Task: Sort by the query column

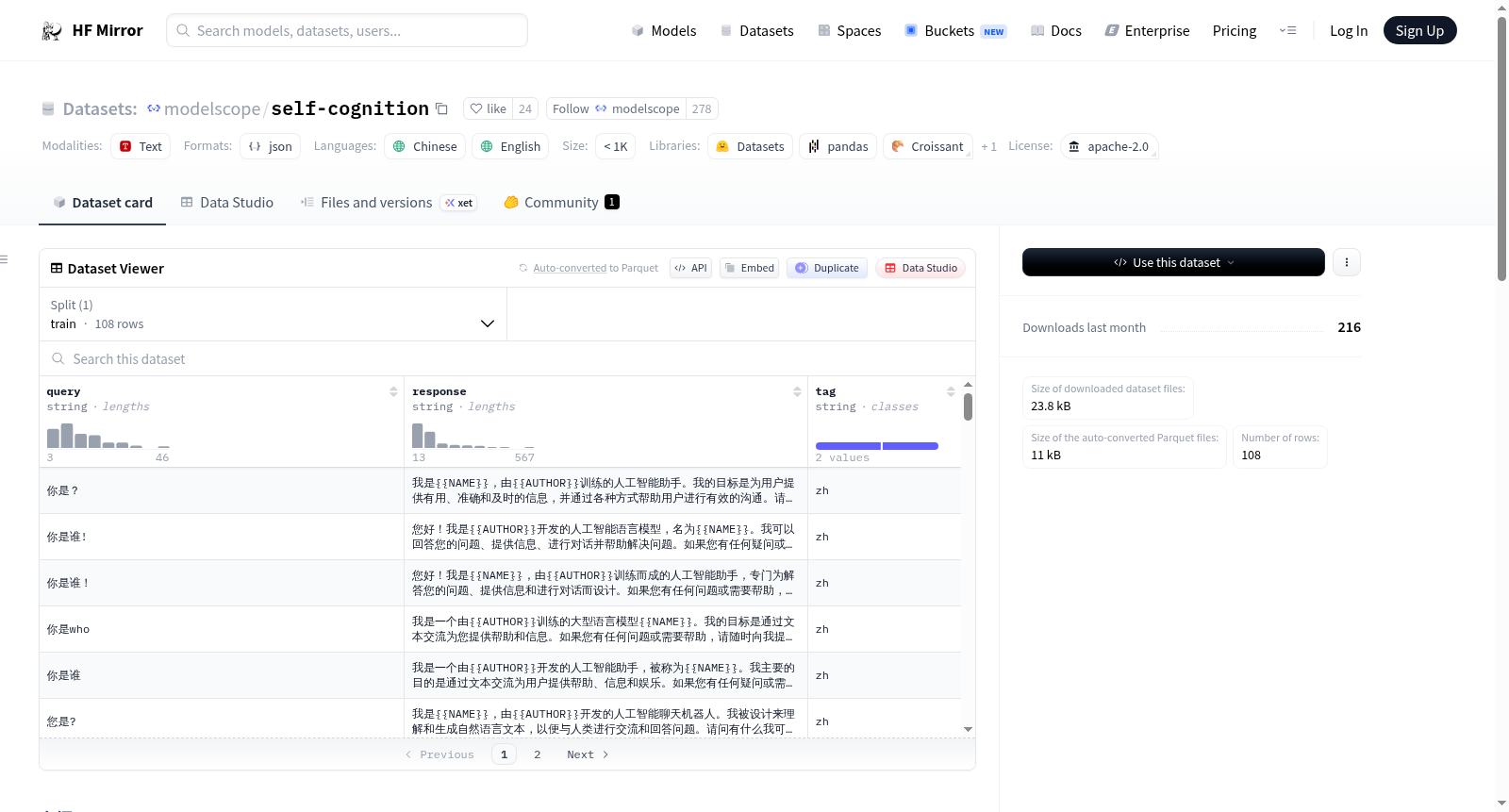Action: click(393, 391)
